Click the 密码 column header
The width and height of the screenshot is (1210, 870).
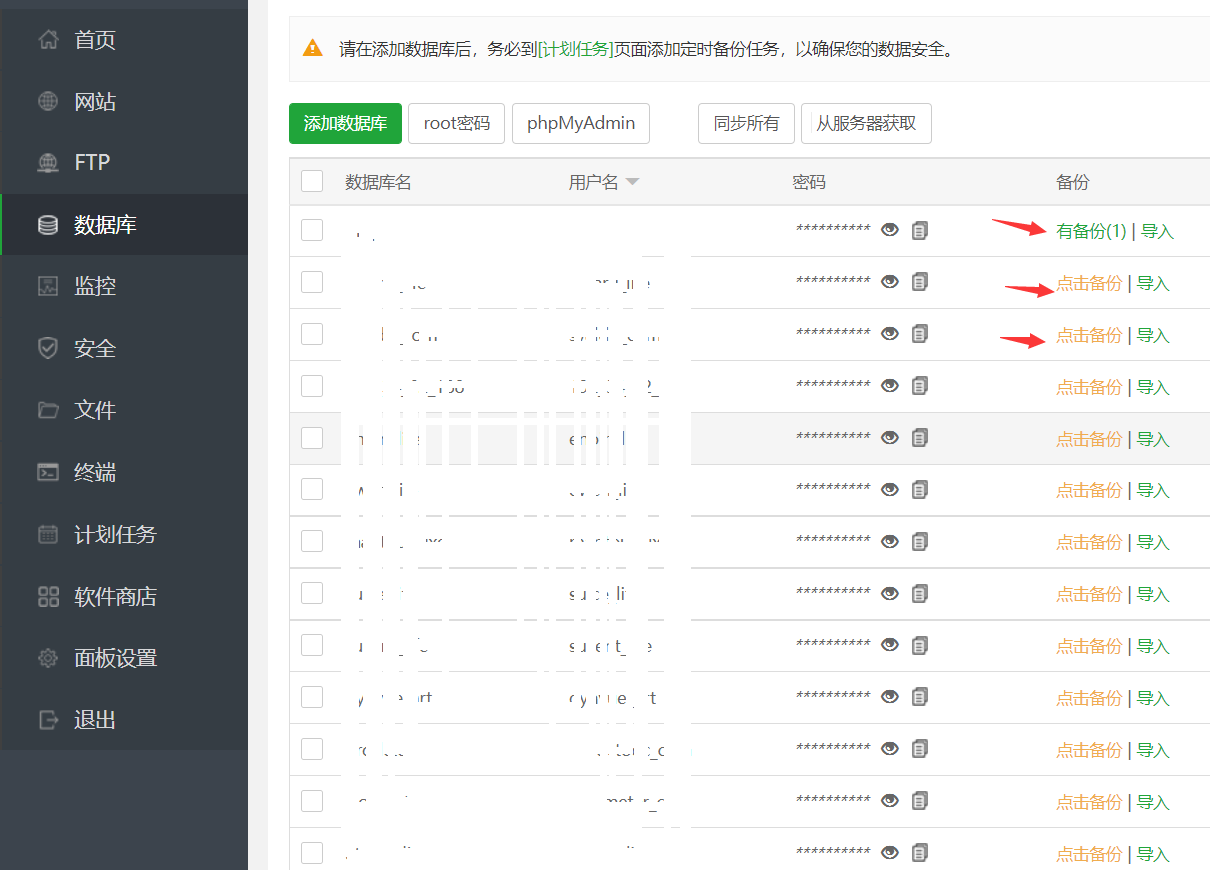(809, 182)
